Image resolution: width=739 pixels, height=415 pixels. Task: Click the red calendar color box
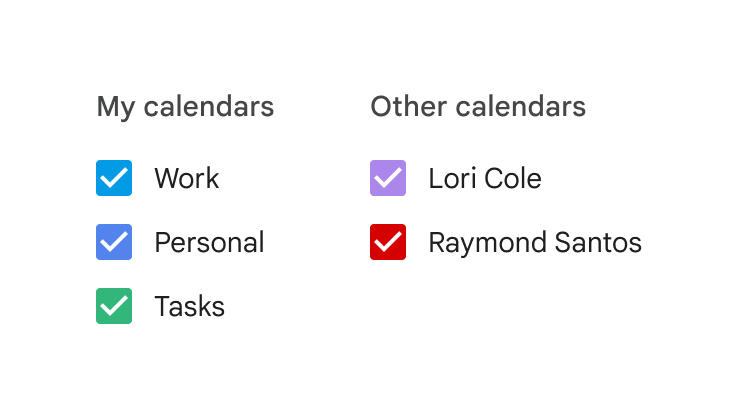tap(388, 243)
